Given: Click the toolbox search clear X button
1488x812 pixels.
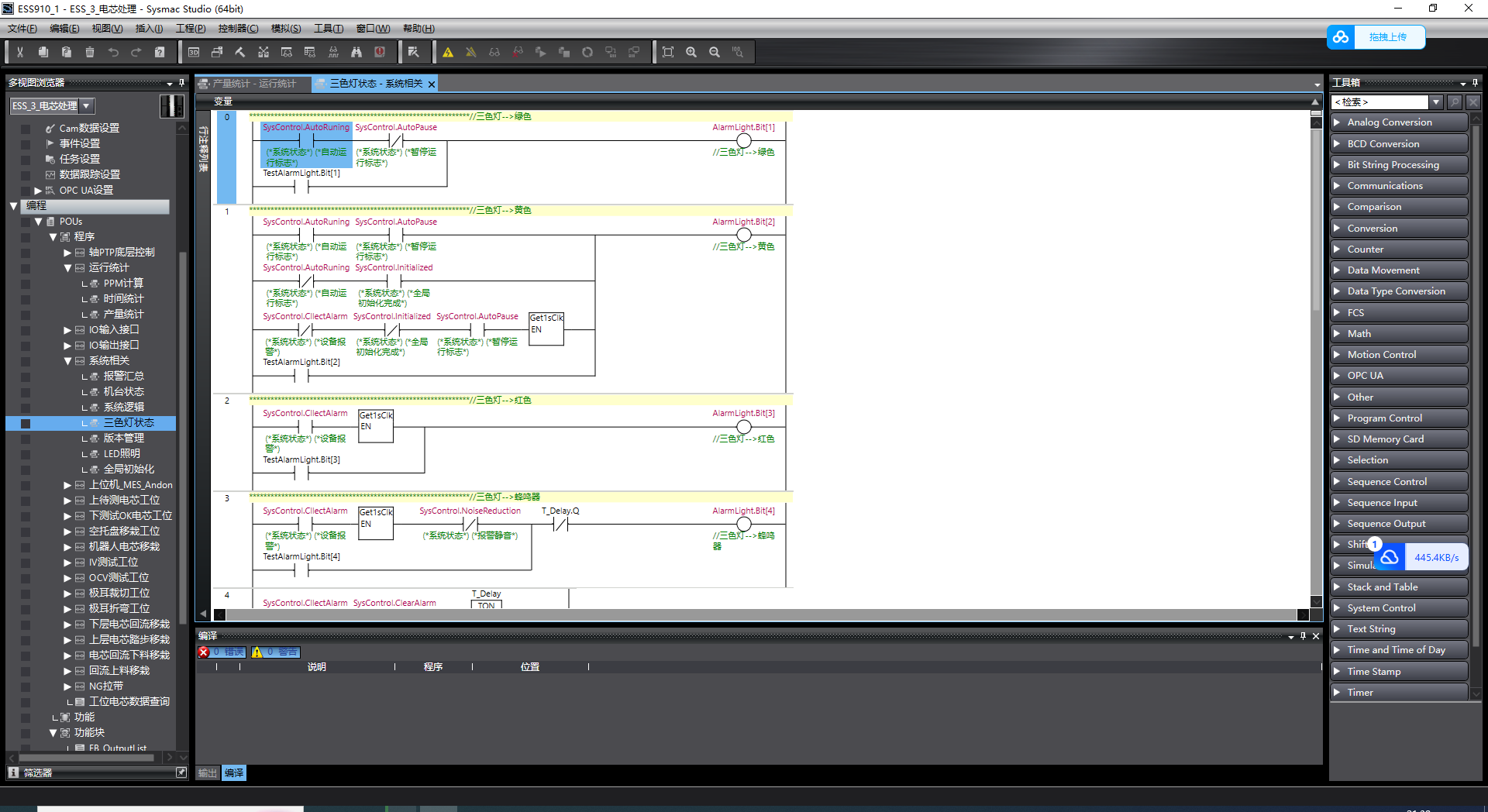Looking at the screenshot, I should pyautogui.click(x=1473, y=102).
